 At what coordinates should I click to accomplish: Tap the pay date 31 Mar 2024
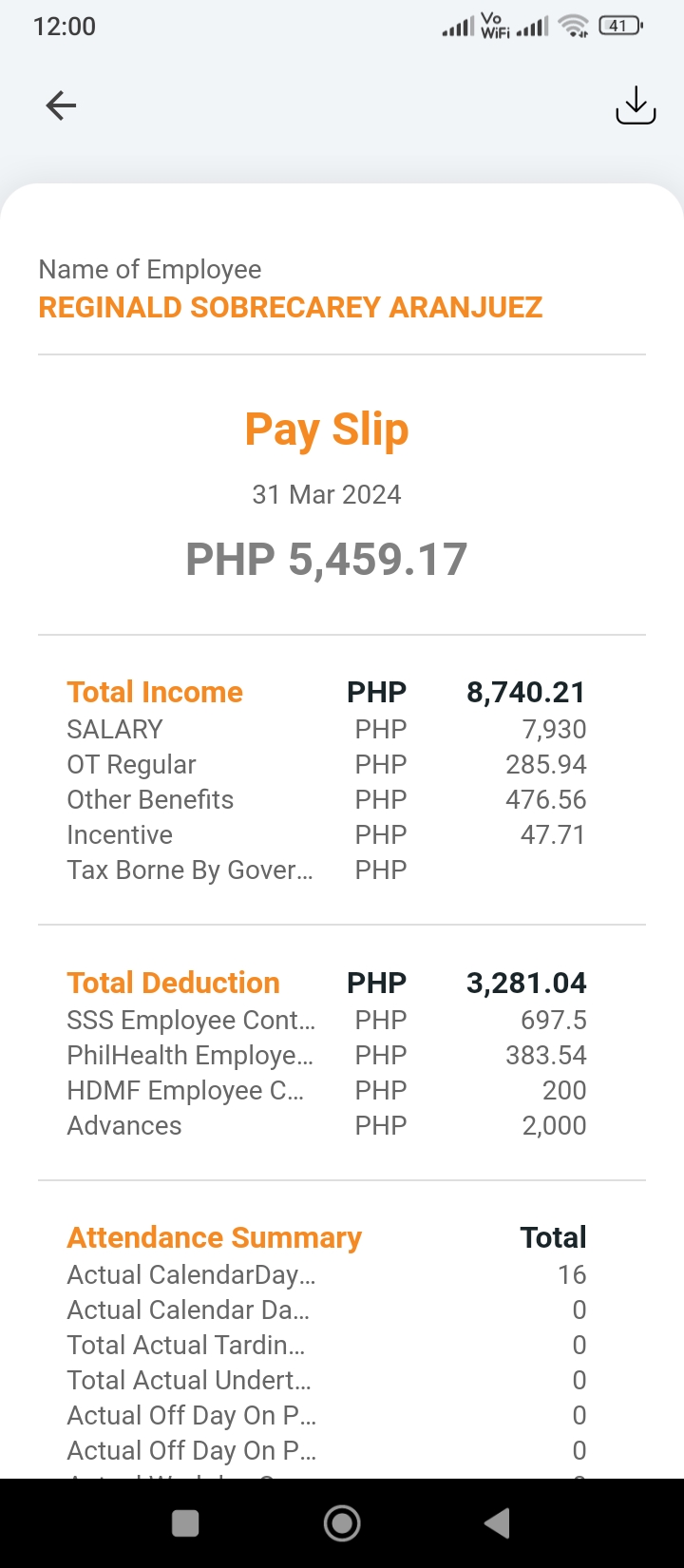327,494
